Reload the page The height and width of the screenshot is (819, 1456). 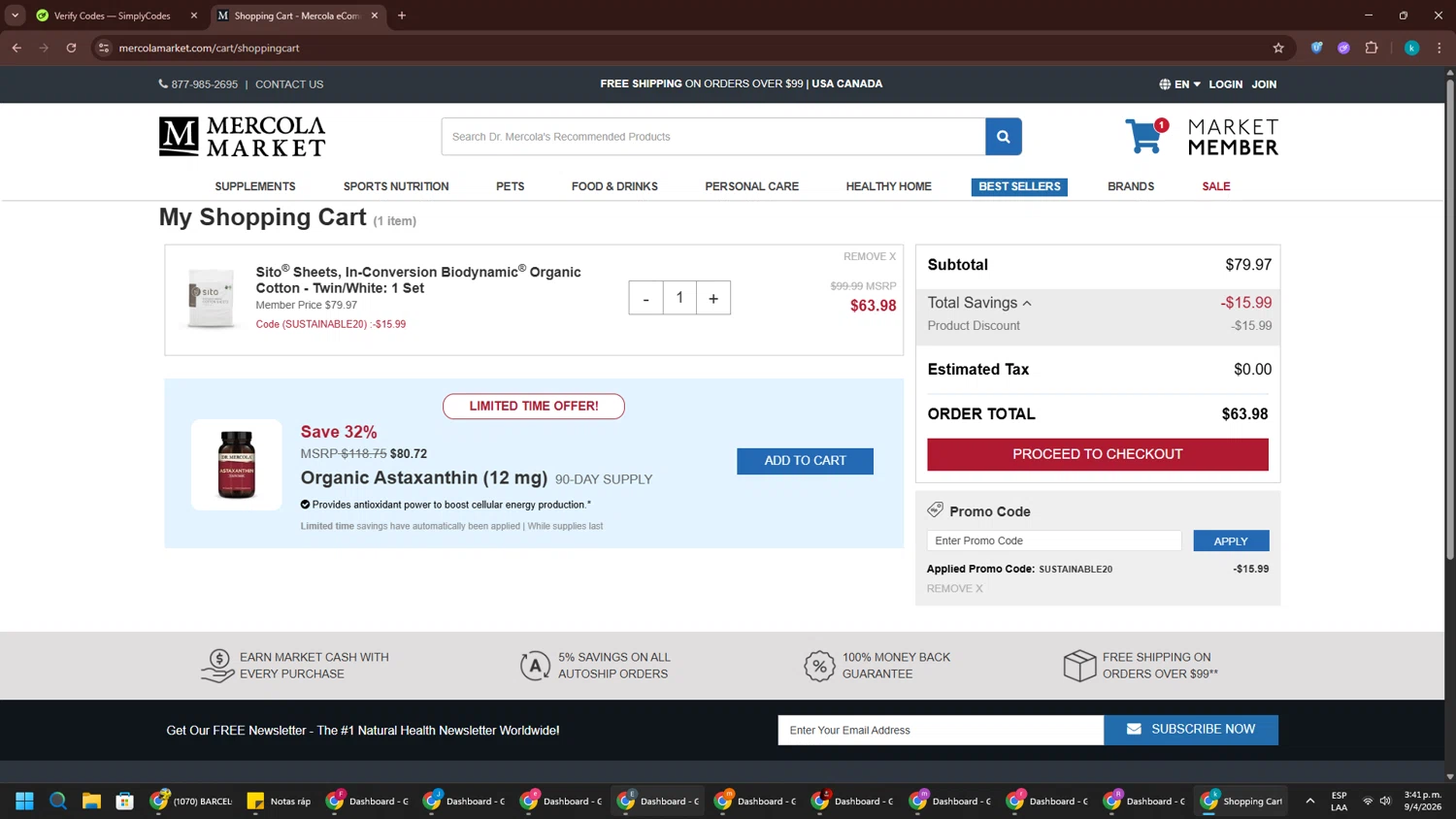(x=71, y=48)
